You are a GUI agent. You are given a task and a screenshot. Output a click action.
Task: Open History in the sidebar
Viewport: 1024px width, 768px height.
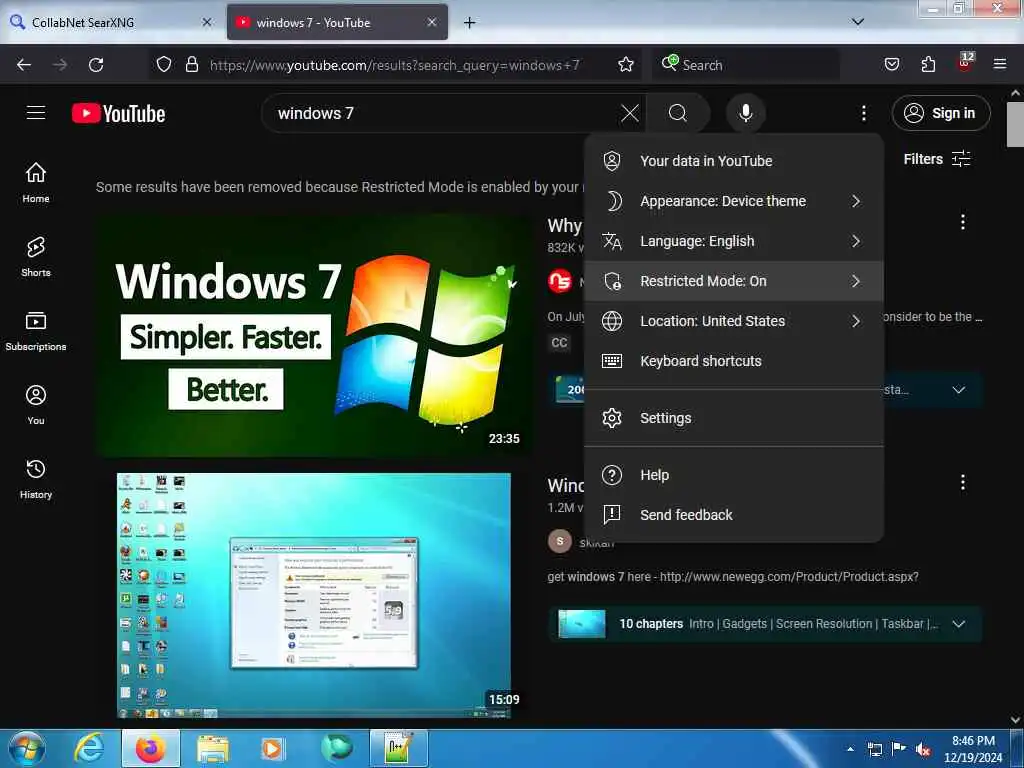point(36,479)
